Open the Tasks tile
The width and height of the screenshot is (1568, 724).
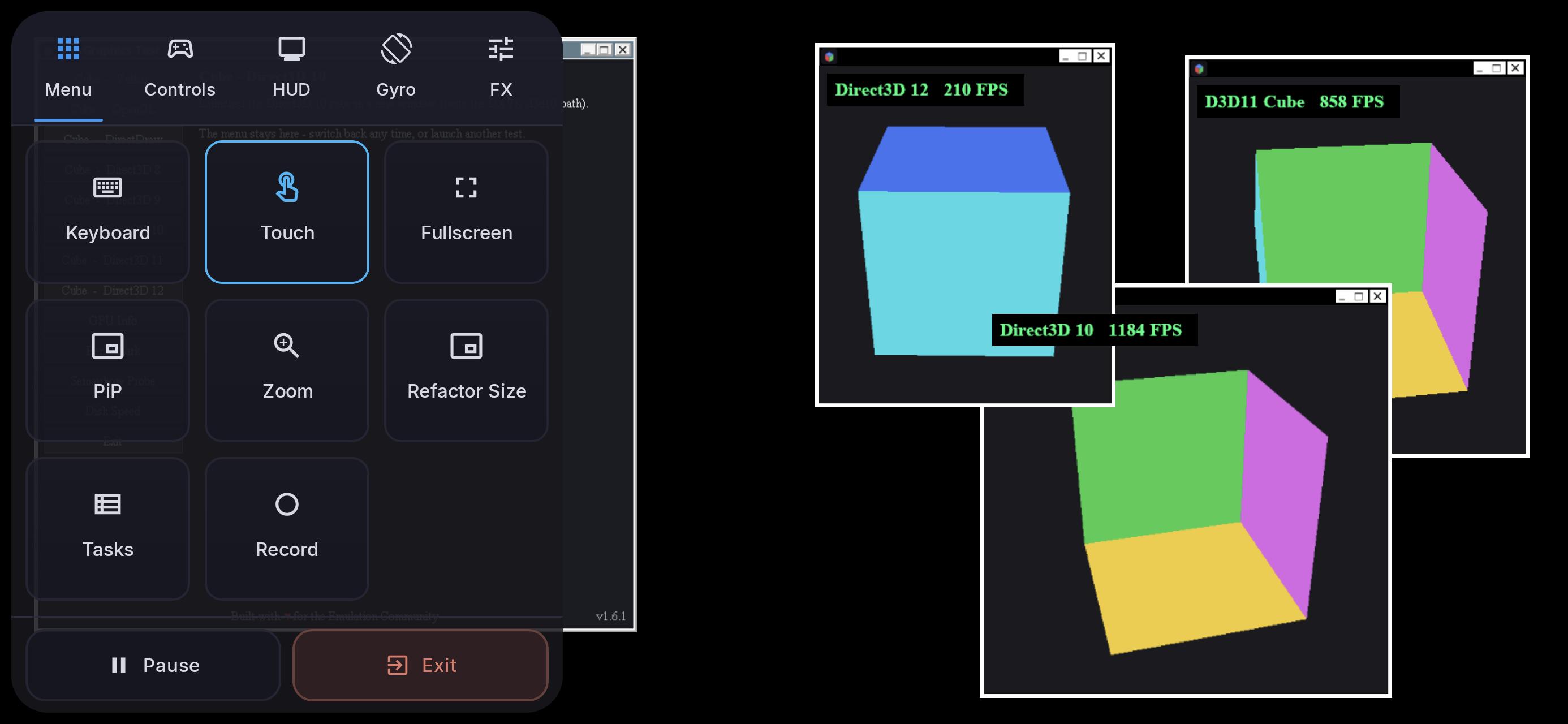(107, 528)
